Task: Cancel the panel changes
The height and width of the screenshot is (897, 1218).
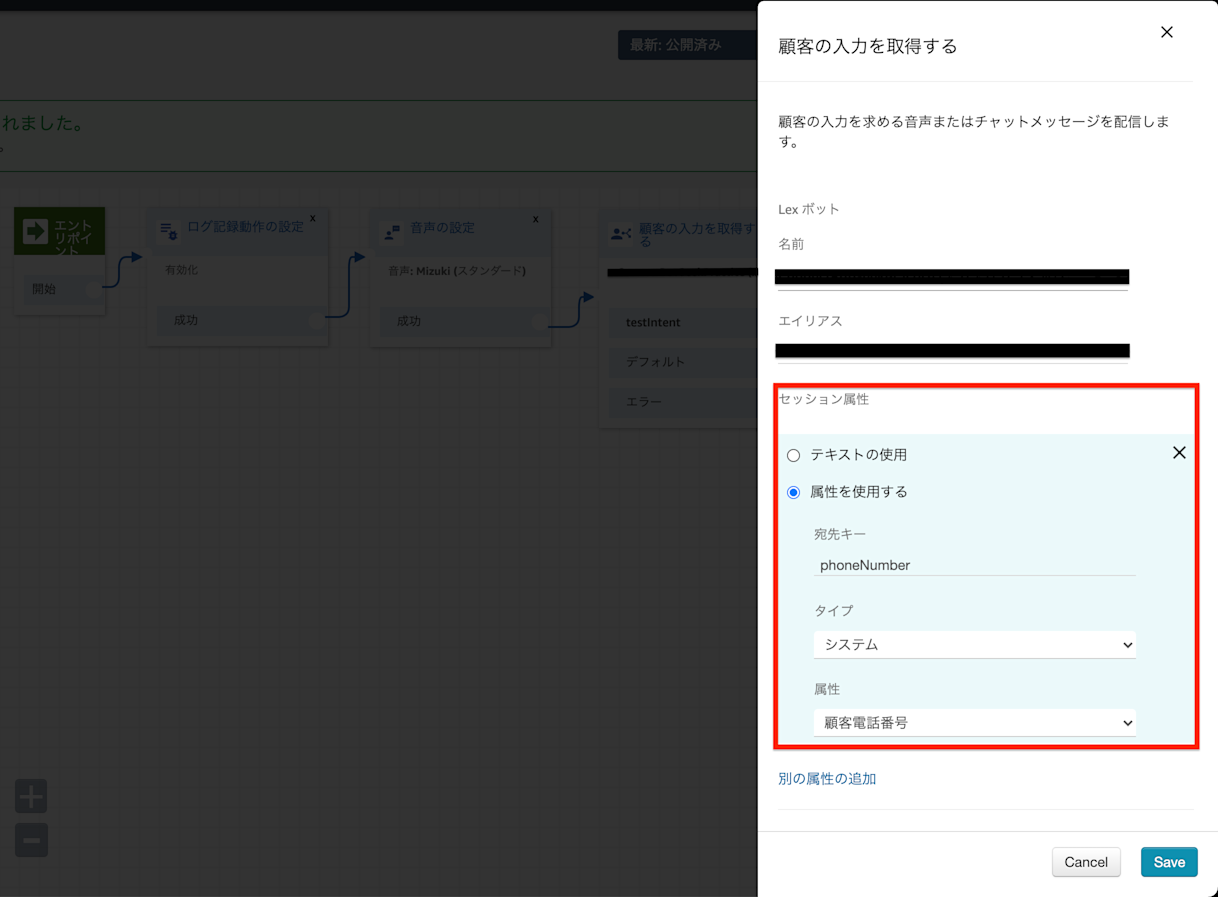Action: [1086, 861]
